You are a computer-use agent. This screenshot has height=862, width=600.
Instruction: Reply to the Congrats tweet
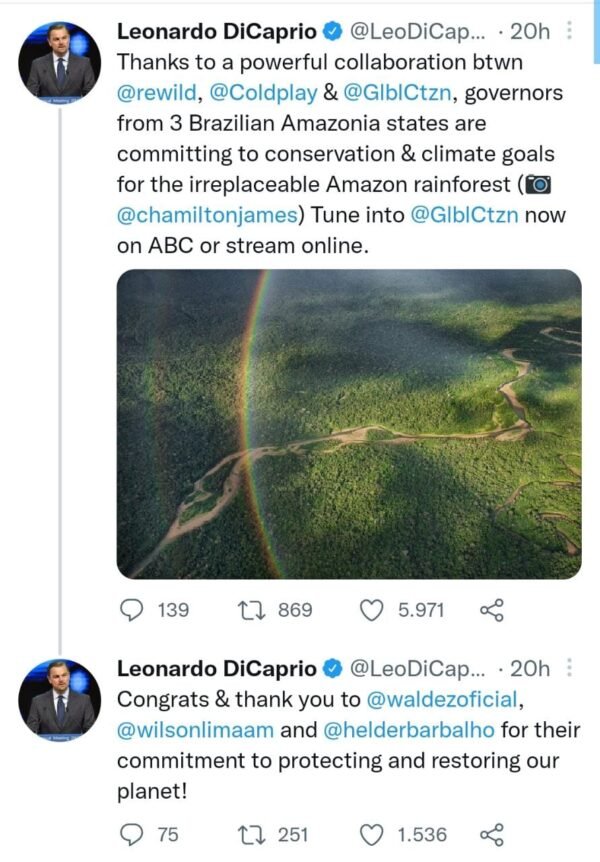click(131, 834)
